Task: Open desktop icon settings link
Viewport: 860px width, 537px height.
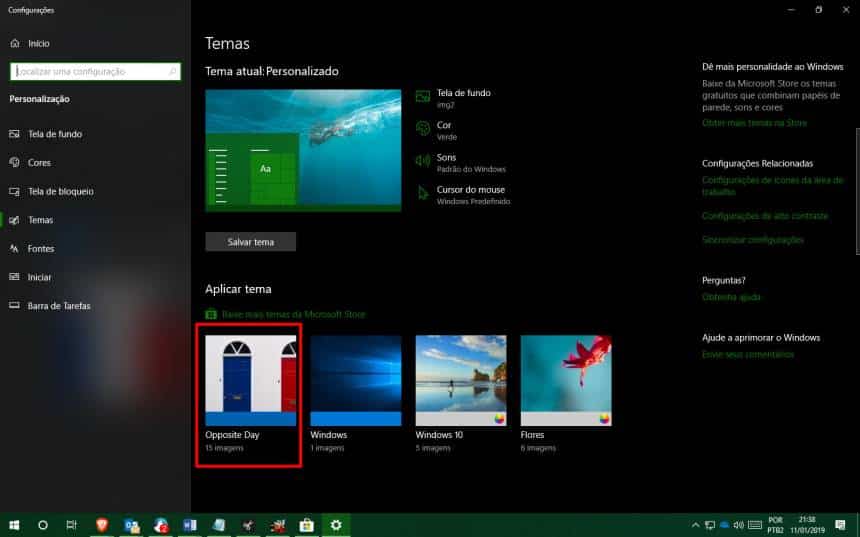Action: point(772,186)
